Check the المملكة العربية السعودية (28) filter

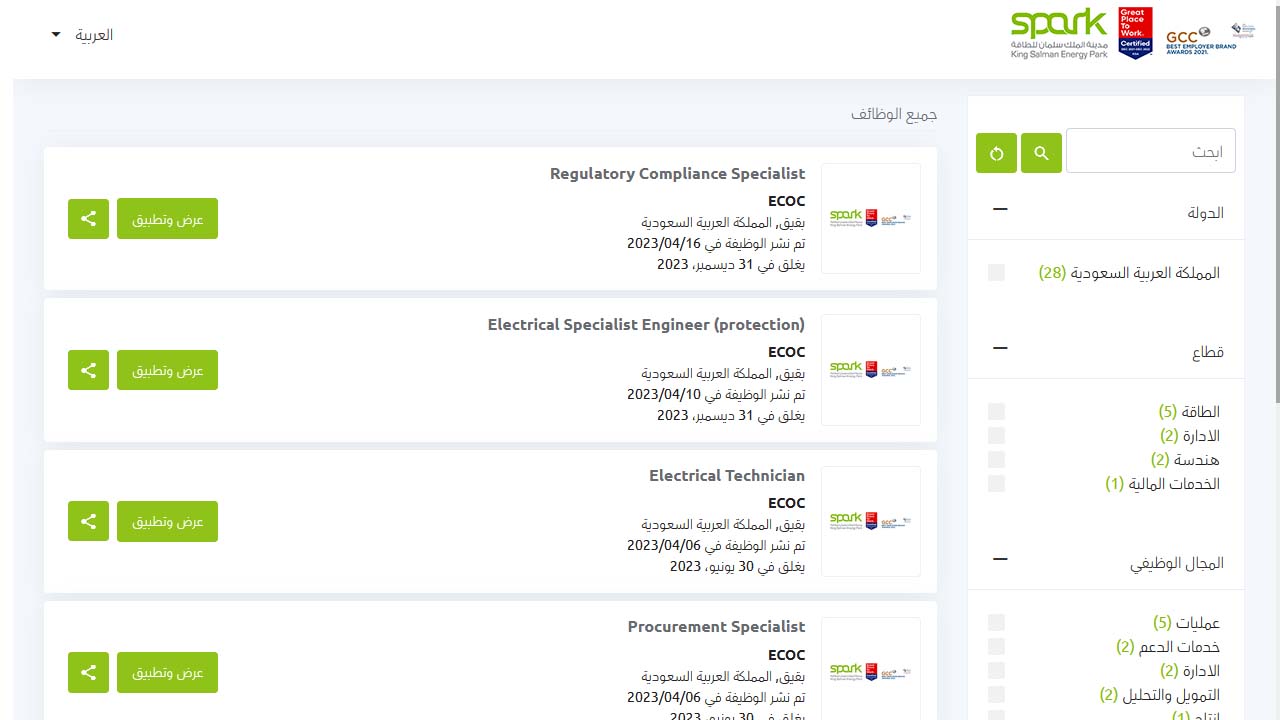coord(996,272)
